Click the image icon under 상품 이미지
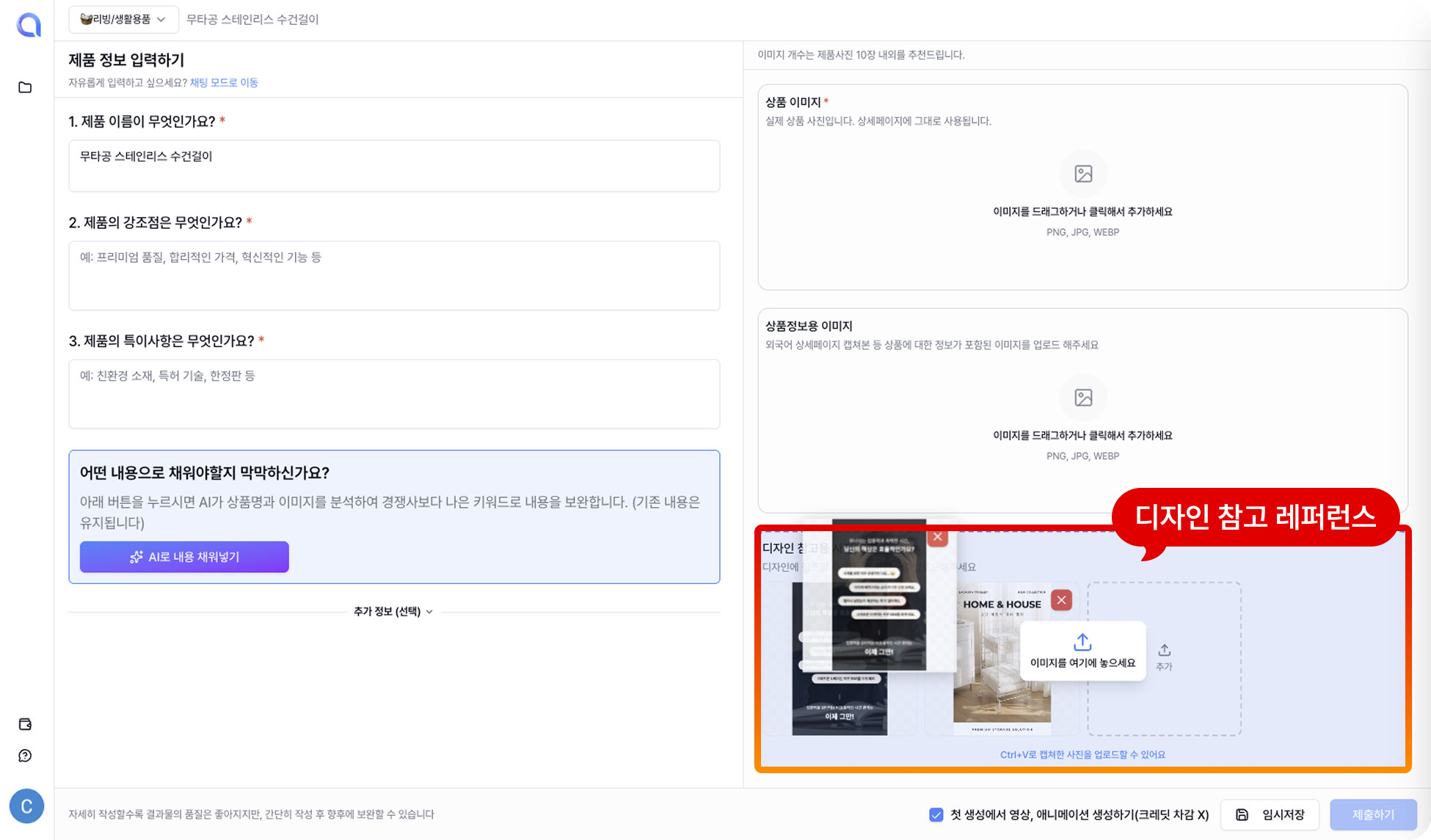 coord(1083,174)
